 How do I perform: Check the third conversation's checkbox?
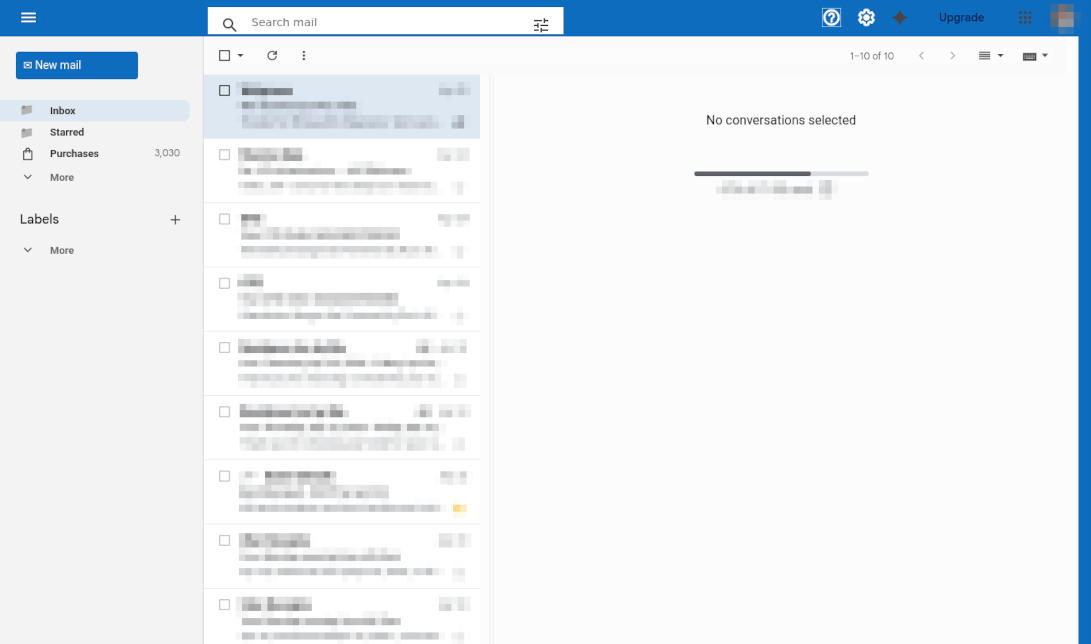pyautogui.click(x=224, y=218)
